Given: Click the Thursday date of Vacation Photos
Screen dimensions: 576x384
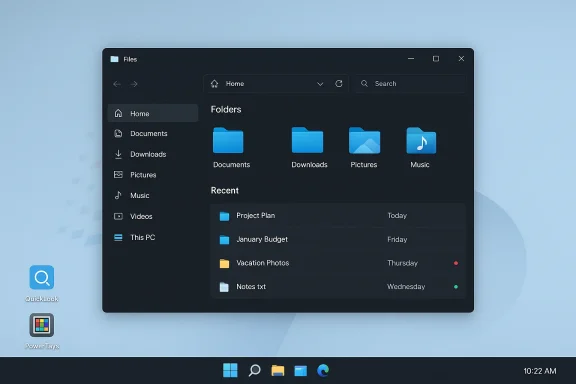Looking at the screenshot, I should click(402, 263).
